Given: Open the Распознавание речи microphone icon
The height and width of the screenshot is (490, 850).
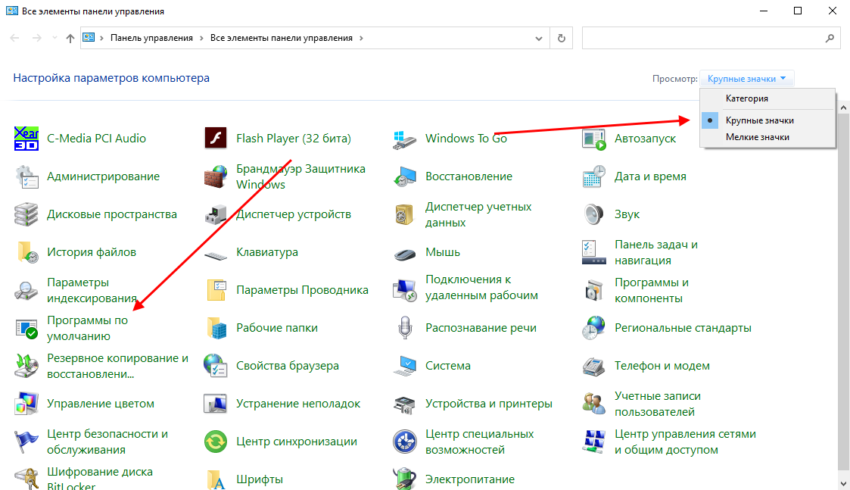Looking at the screenshot, I should click(405, 328).
